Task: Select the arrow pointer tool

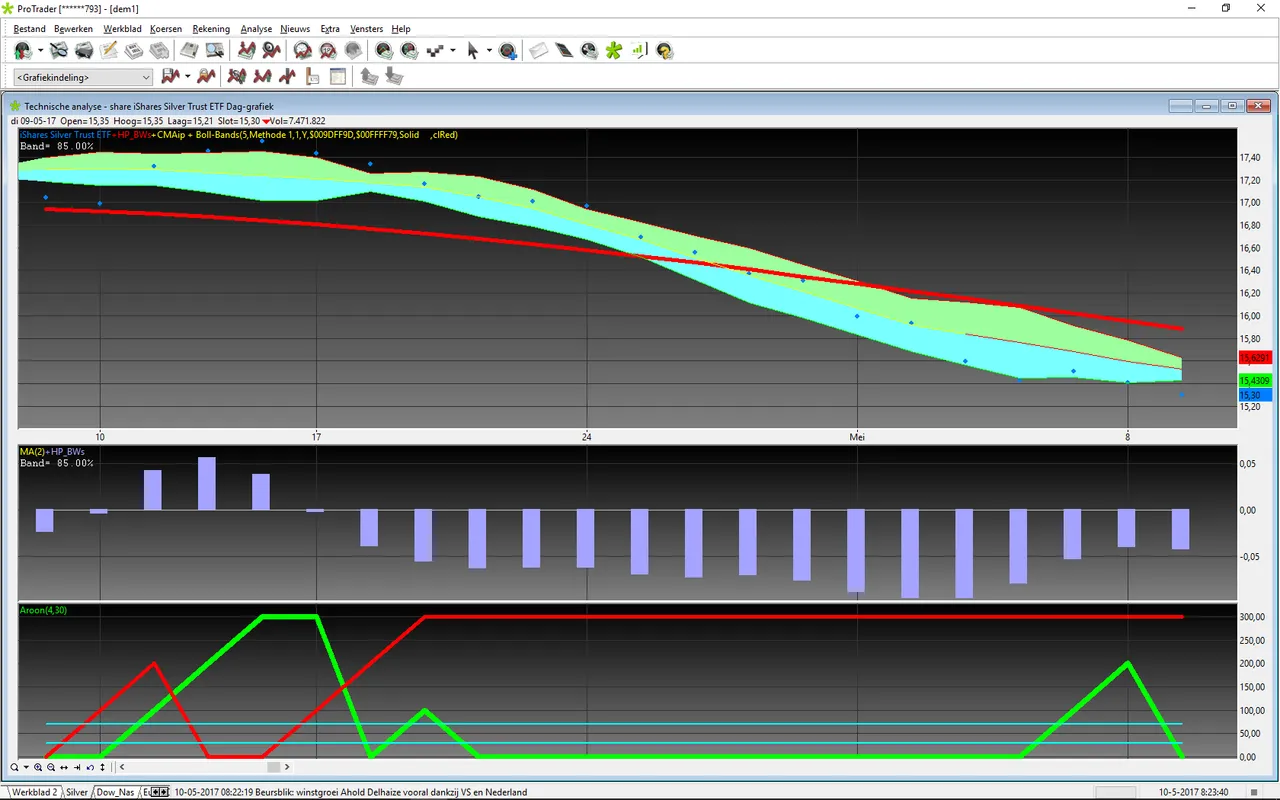Action: coord(473,50)
